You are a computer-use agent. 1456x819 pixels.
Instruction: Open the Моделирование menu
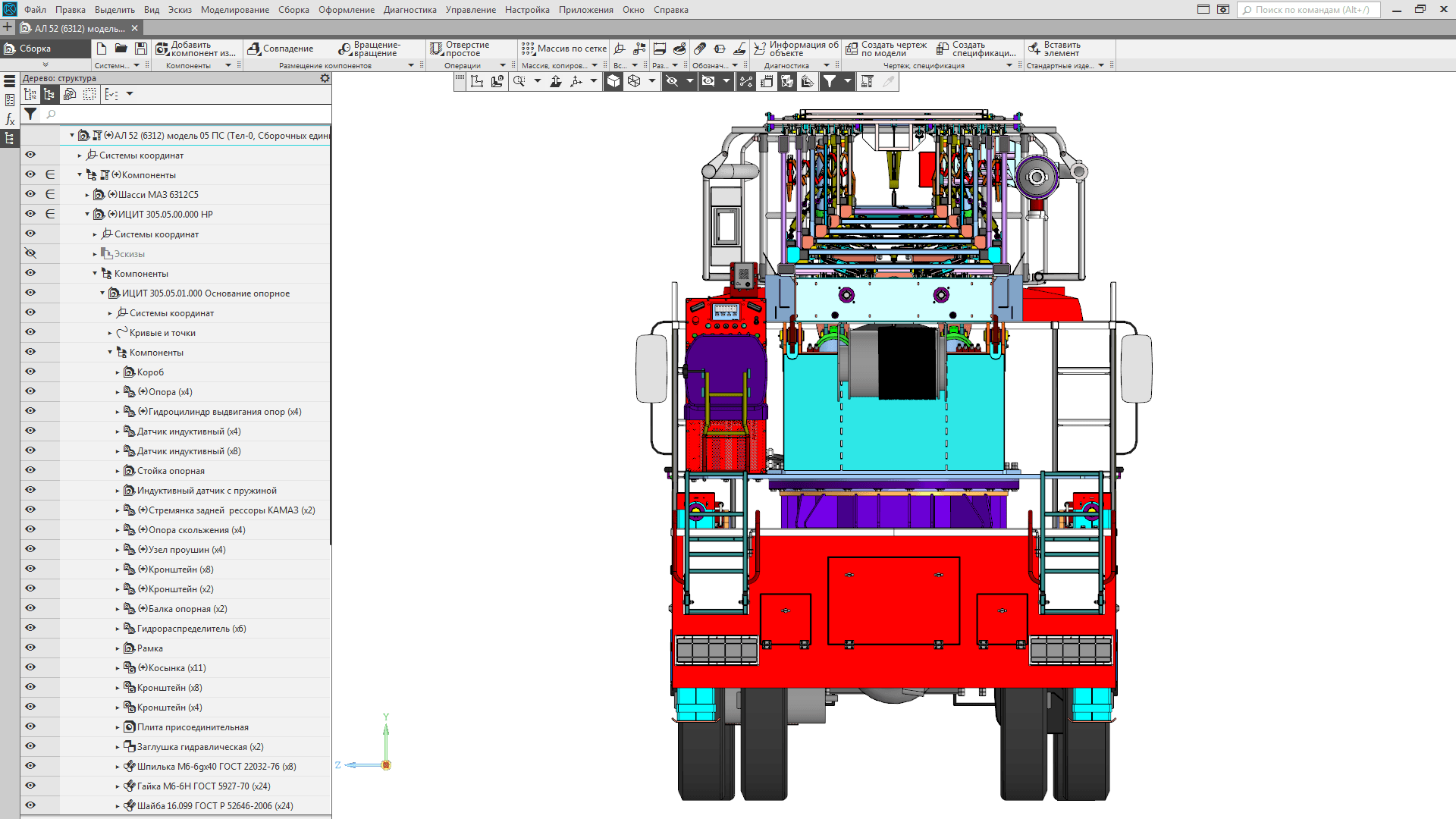pyautogui.click(x=234, y=10)
